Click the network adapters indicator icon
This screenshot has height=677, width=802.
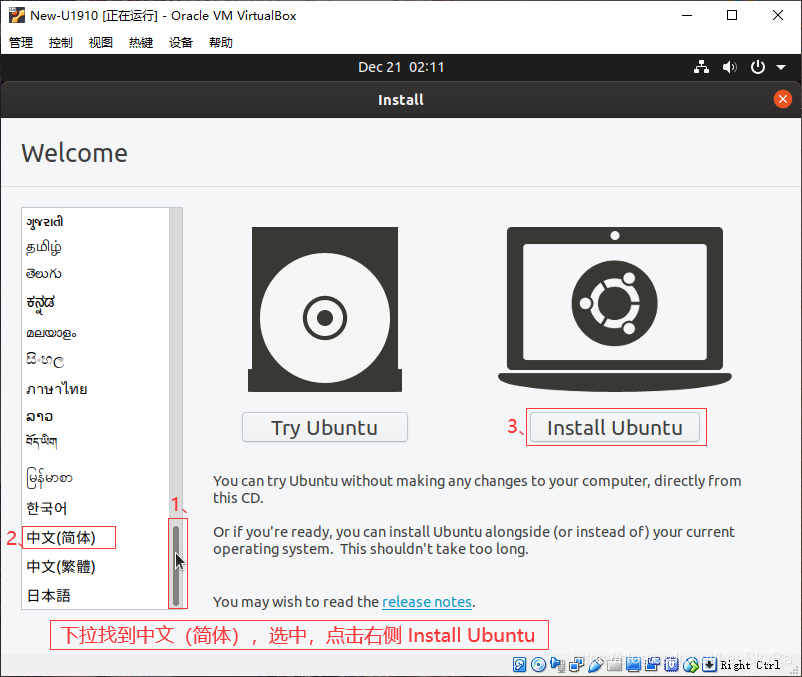coord(576,664)
